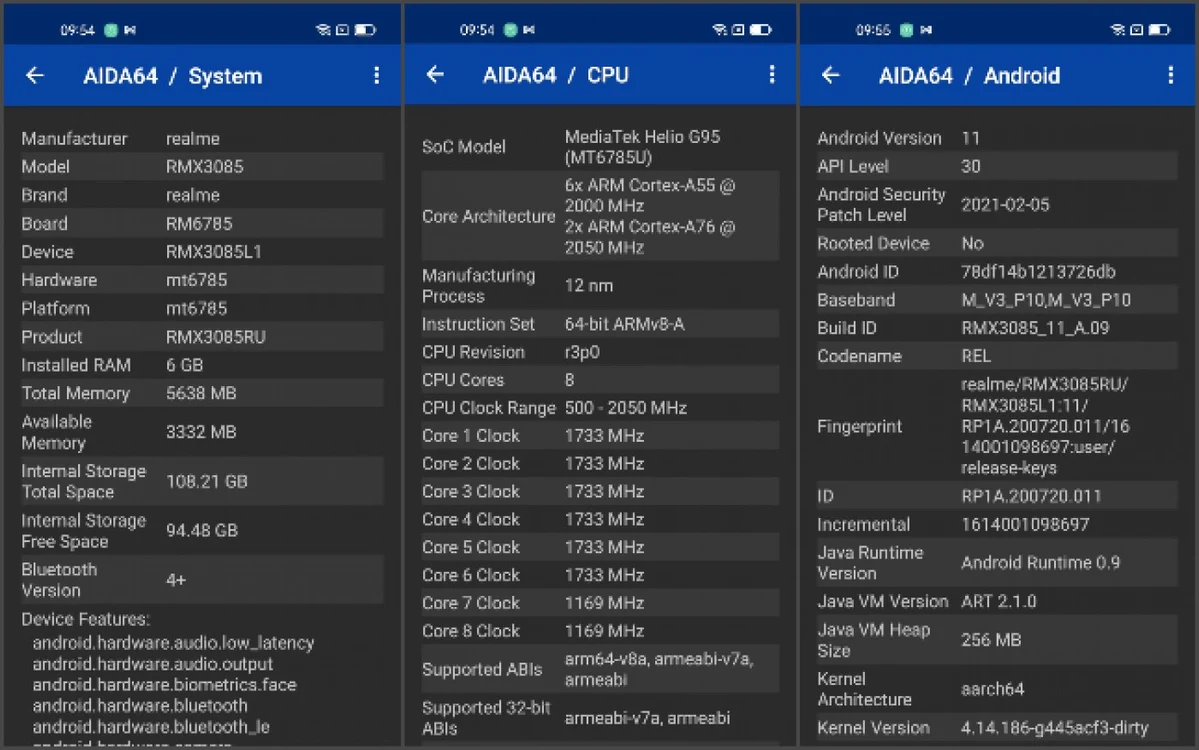Select Codename value REL
The height and width of the screenshot is (750, 1199).
[976, 356]
